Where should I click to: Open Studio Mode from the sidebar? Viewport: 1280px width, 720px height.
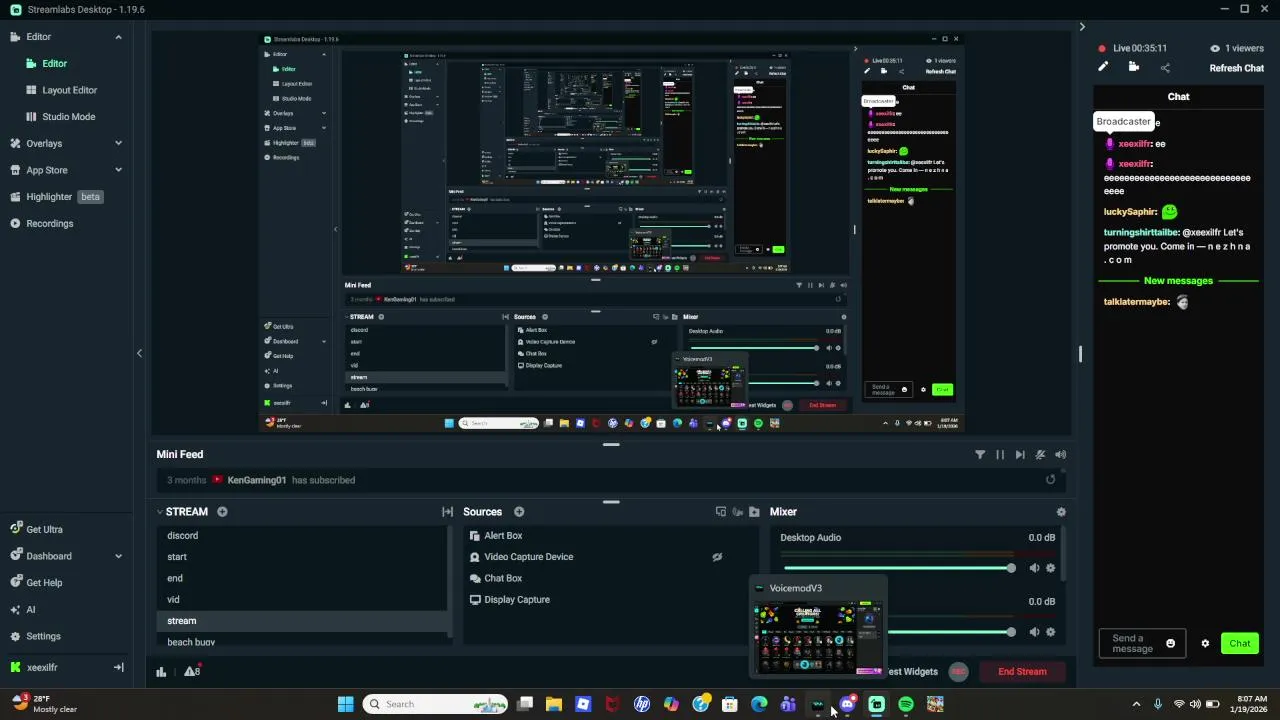pos(68,117)
